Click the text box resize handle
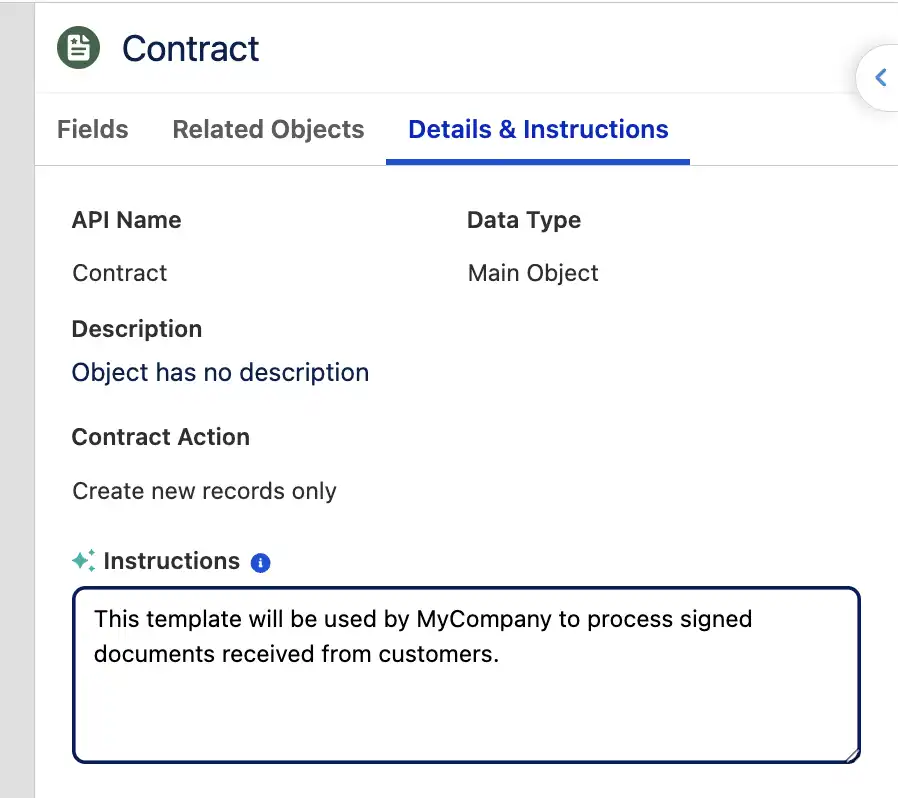This screenshot has height=798, width=898. [851, 756]
